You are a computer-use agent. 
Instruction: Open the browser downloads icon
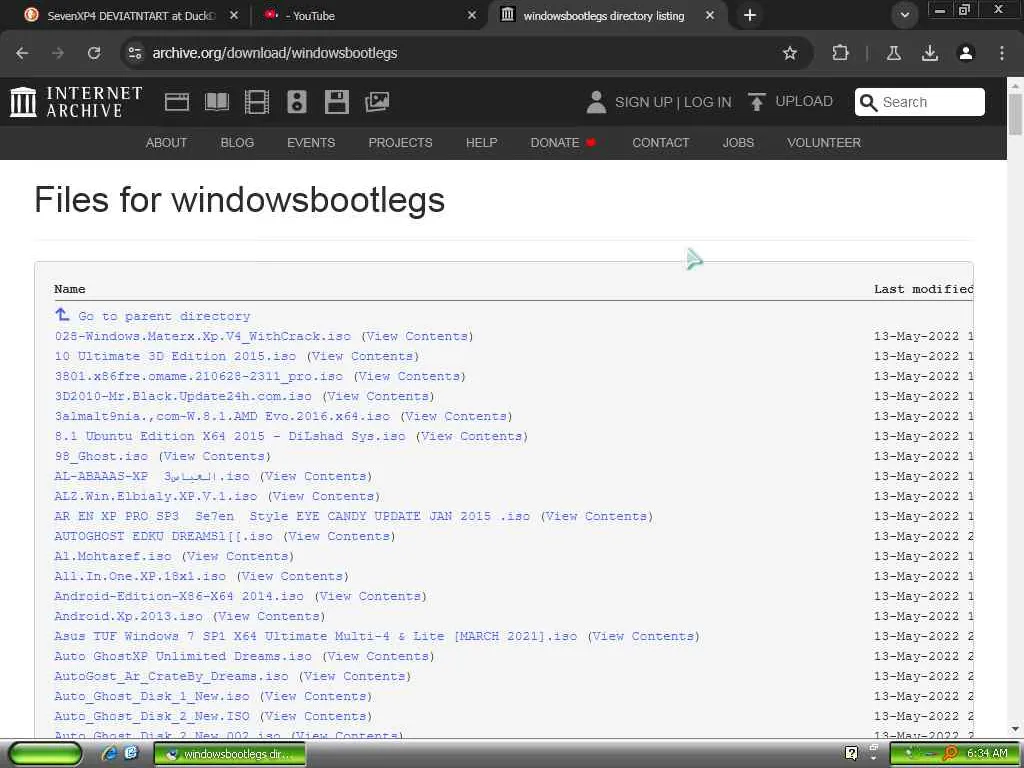[x=930, y=53]
